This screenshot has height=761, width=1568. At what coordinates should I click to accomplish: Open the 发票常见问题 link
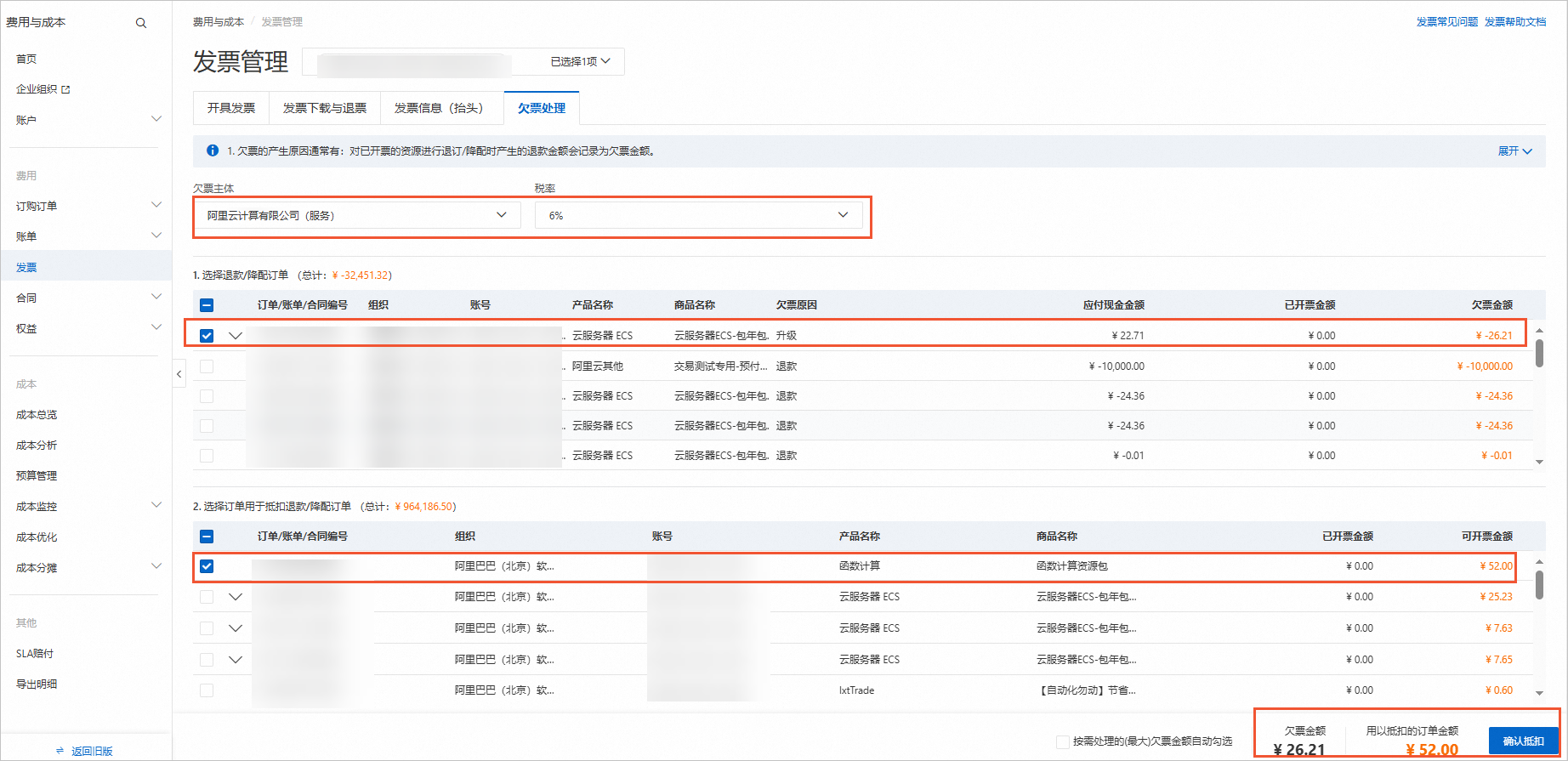pyautogui.click(x=1447, y=22)
